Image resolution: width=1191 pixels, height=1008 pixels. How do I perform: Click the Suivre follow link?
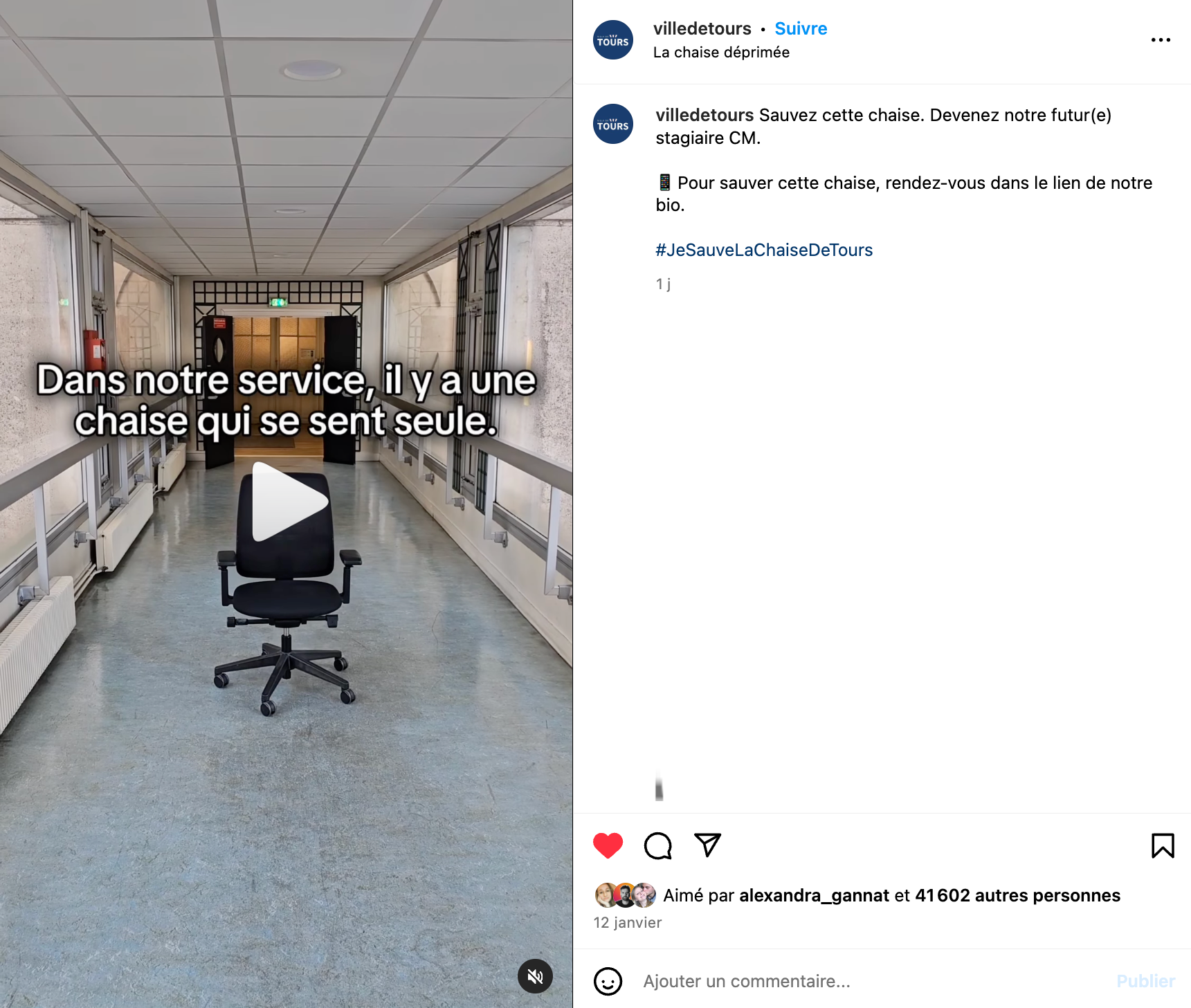[x=801, y=28]
